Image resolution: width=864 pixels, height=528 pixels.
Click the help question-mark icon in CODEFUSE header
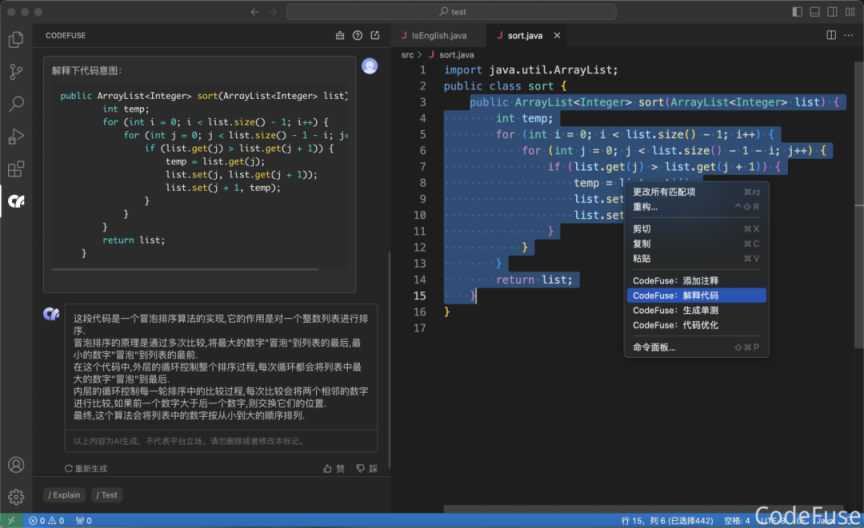coord(358,35)
